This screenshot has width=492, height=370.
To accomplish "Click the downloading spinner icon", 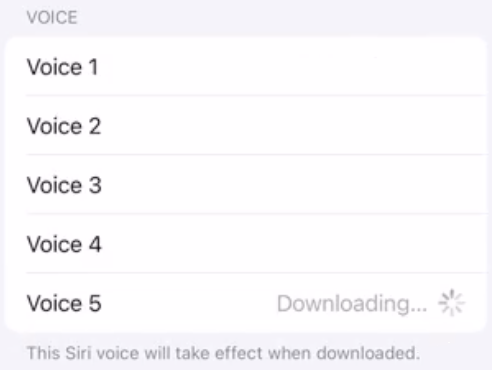I will coord(451,303).
